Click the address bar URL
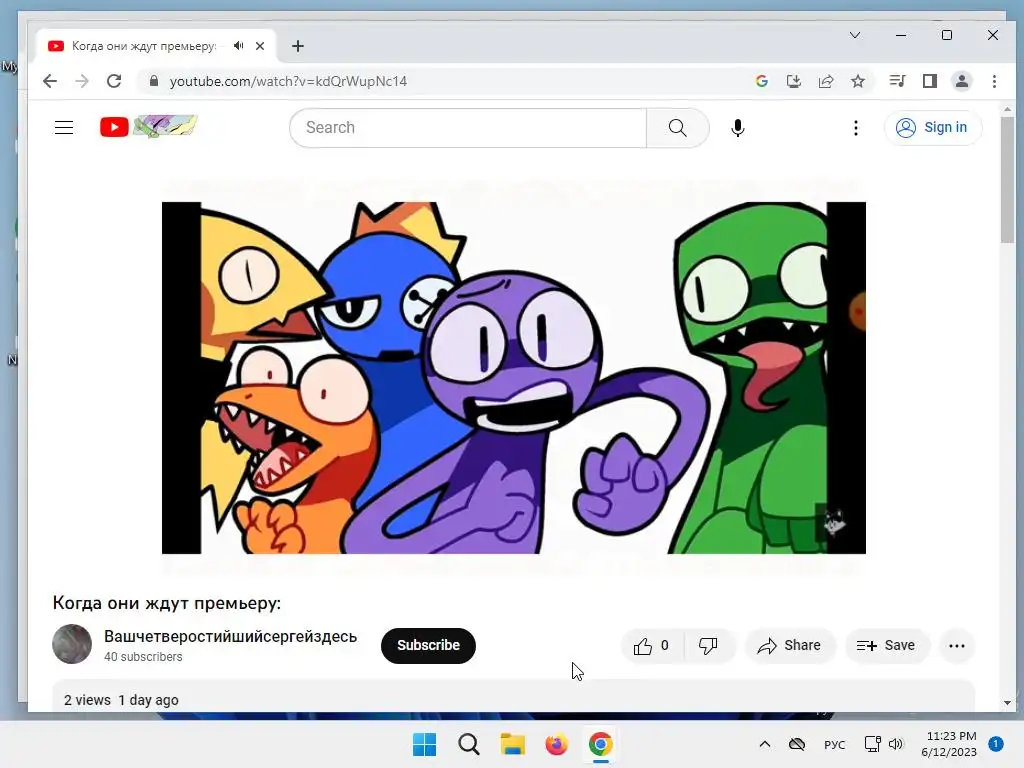This screenshot has width=1024, height=768. 288,81
